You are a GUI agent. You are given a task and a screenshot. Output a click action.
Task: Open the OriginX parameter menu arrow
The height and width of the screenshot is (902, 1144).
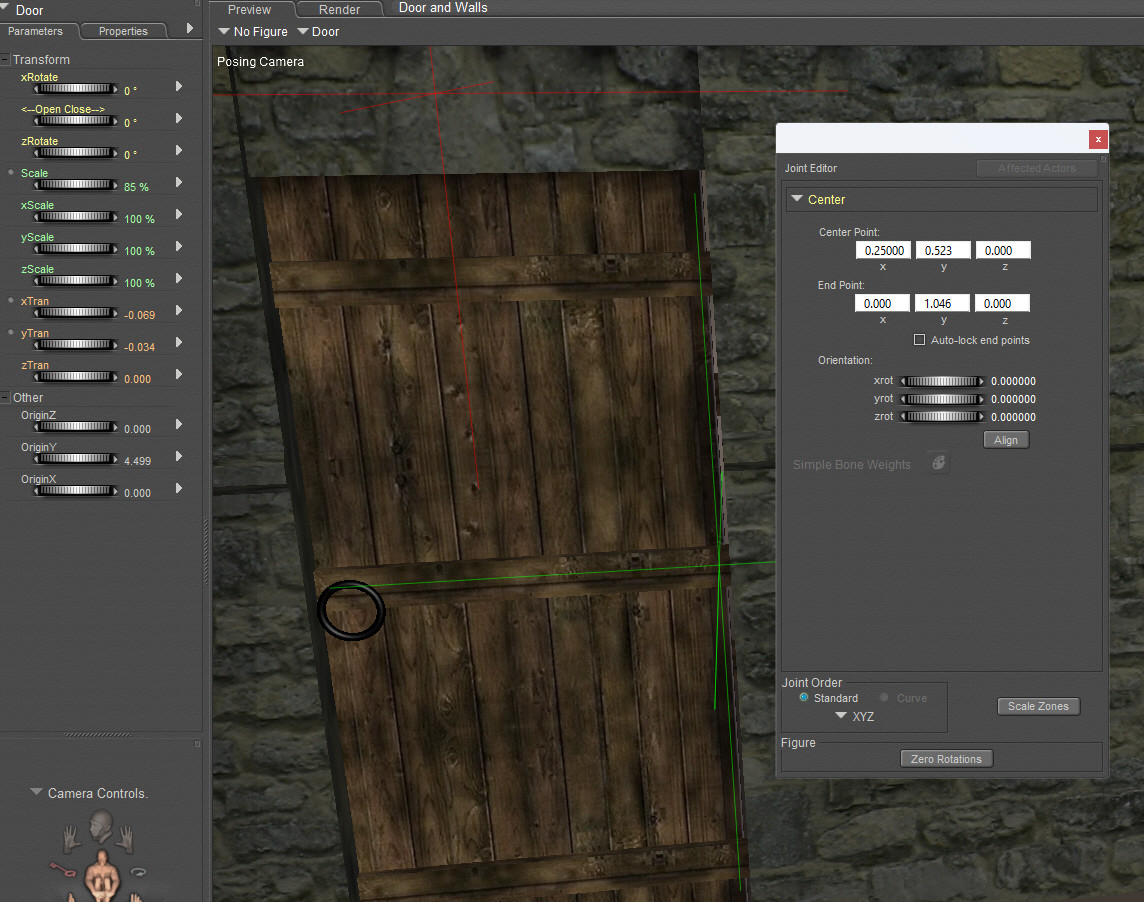coord(179,488)
